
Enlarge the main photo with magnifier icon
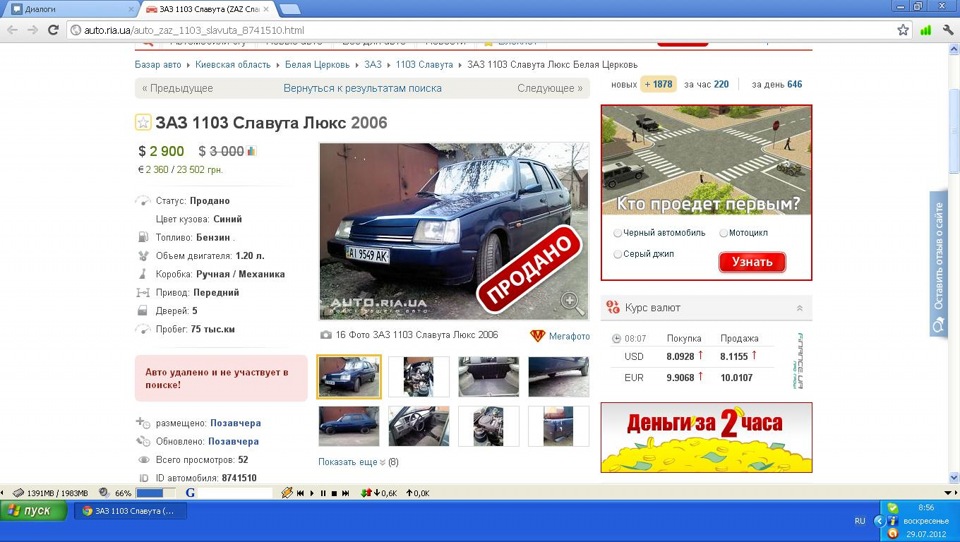pos(571,302)
